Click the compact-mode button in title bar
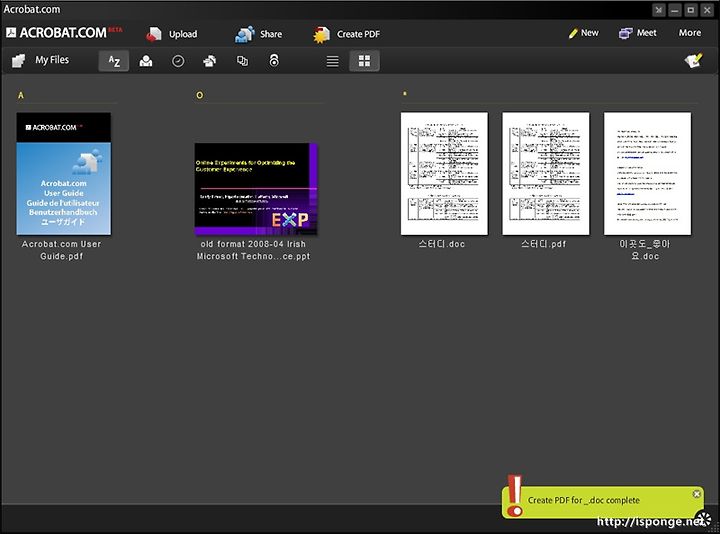720x534 pixels. pos(658,10)
